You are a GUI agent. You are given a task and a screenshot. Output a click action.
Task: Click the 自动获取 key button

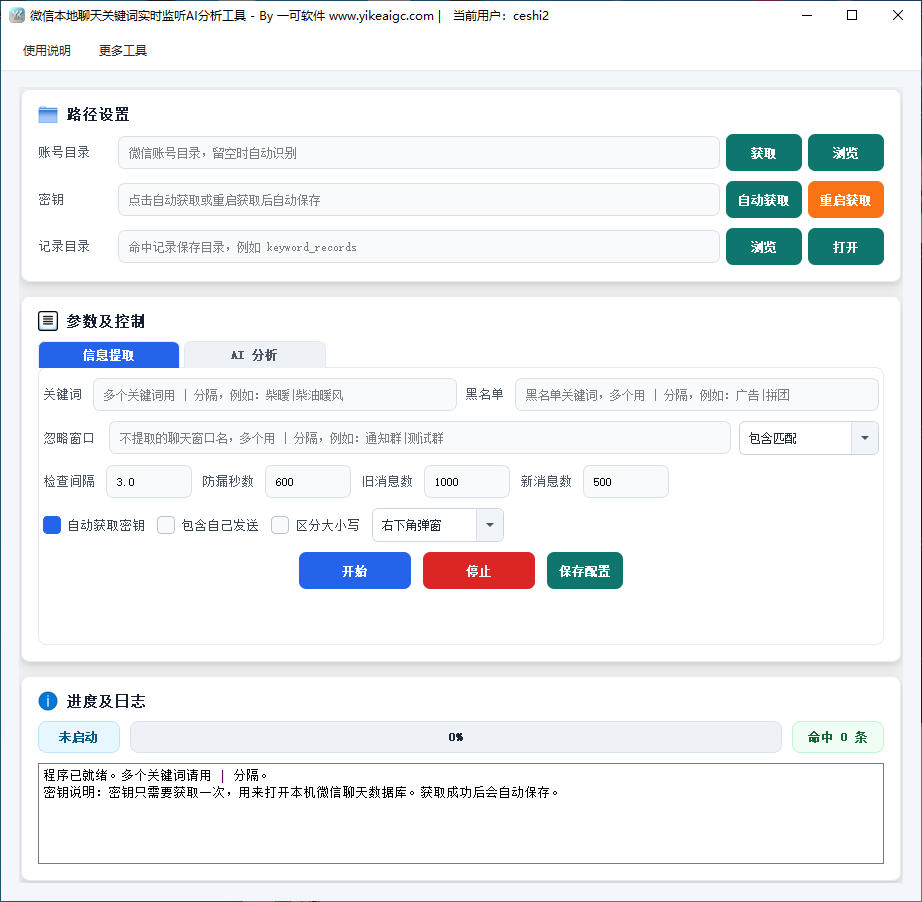[x=763, y=200]
